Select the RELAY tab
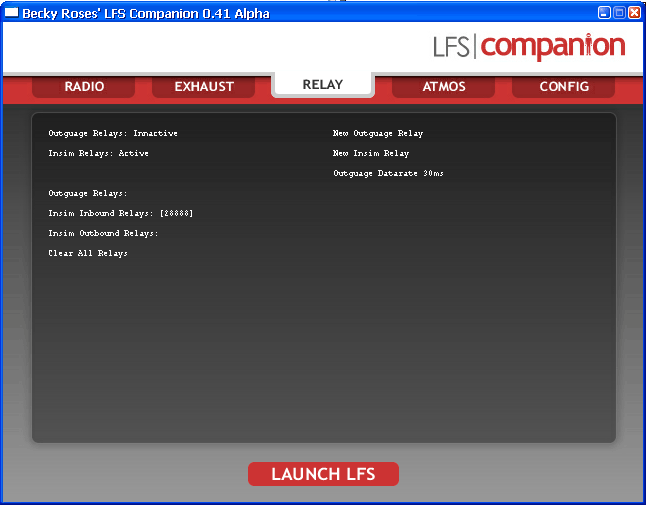This screenshot has height=505, width=646. click(323, 84)
